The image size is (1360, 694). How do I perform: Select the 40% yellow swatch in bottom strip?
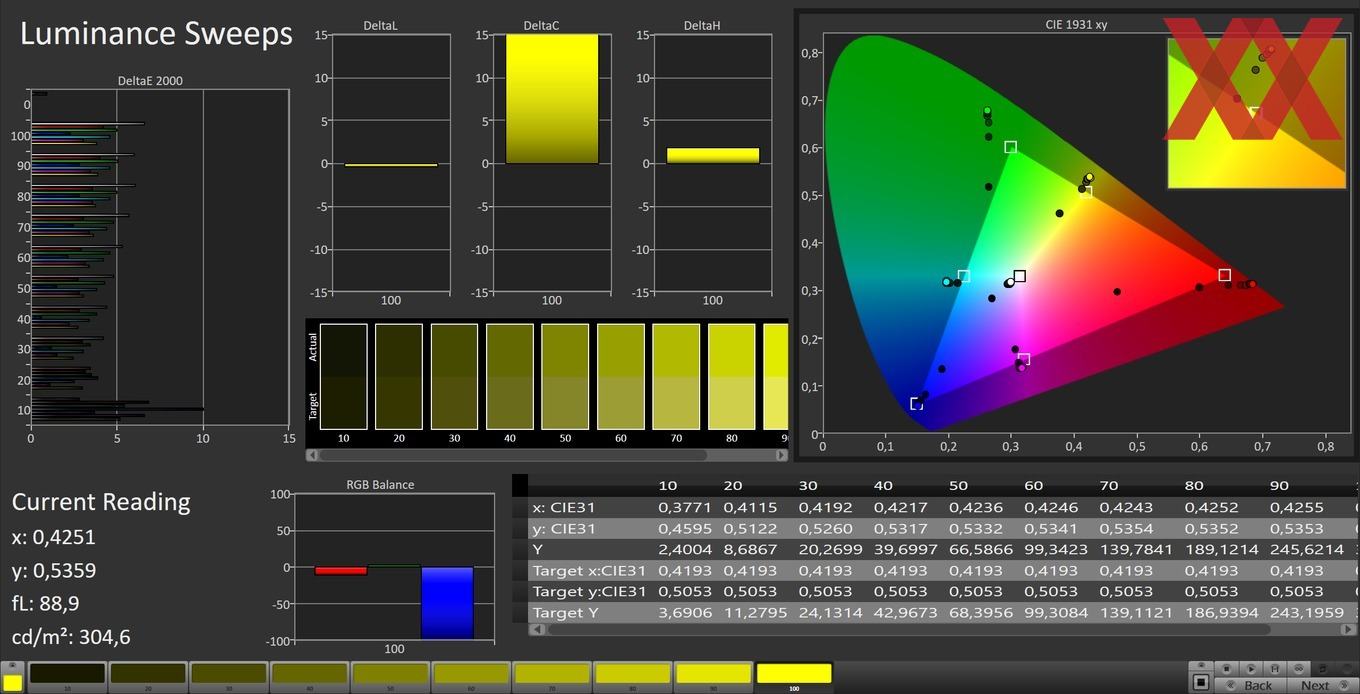pos(310,675)
